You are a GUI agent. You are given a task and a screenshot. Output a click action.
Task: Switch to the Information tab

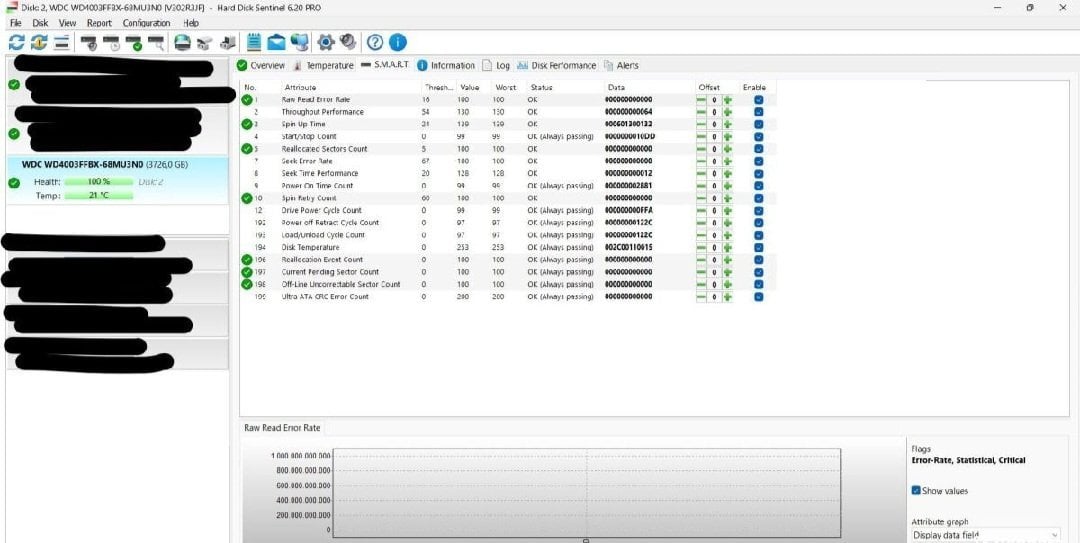[x=446, y=65]
